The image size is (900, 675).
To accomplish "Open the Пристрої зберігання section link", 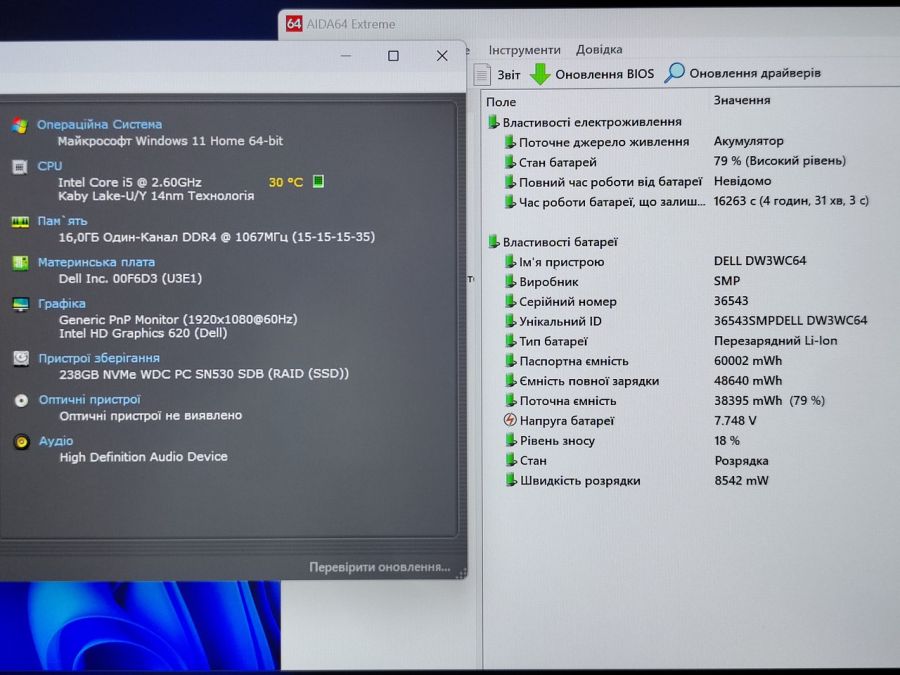I will click(99, 358).
